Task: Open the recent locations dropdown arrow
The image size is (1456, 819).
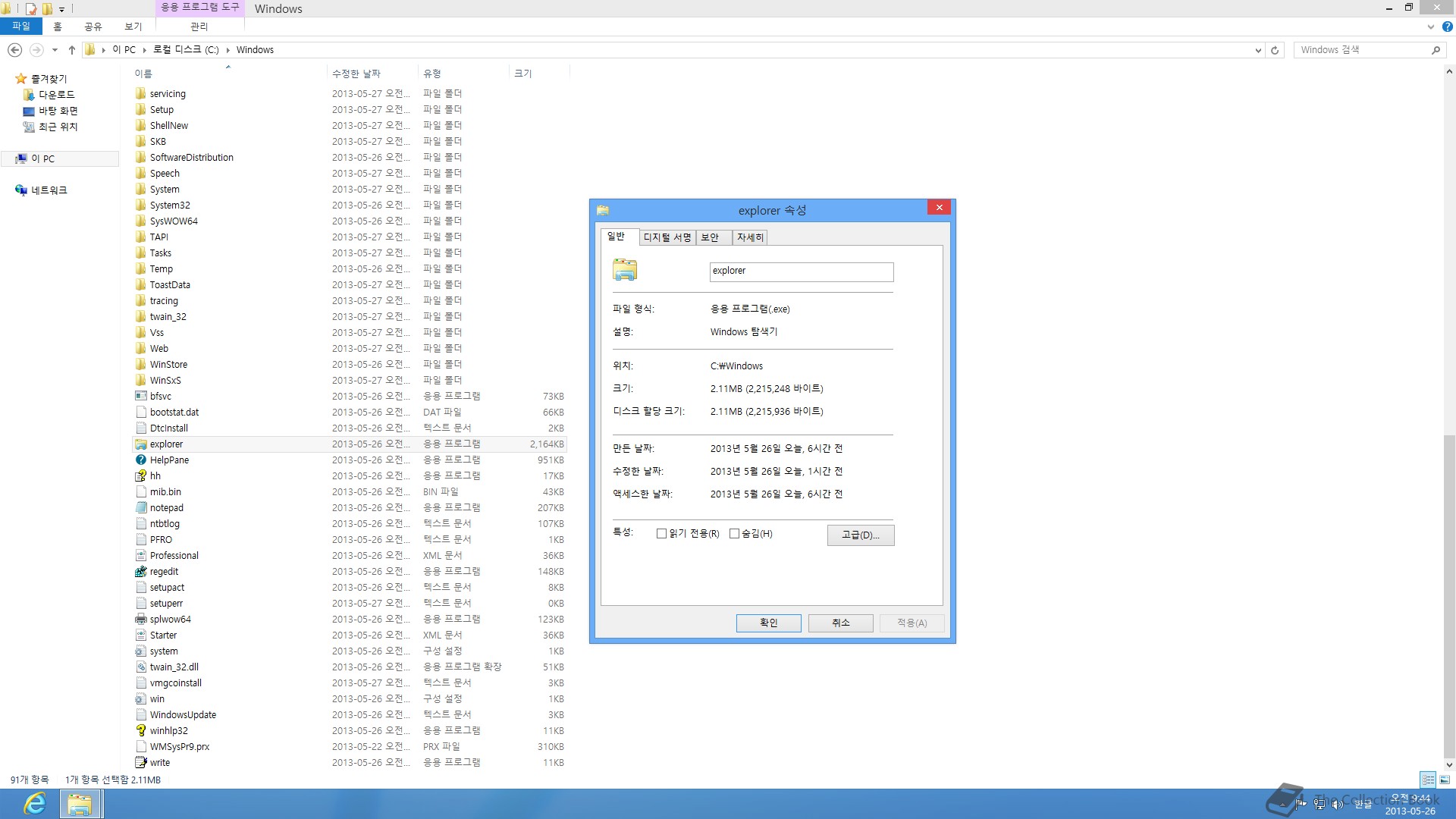Action: click(55, 50)
